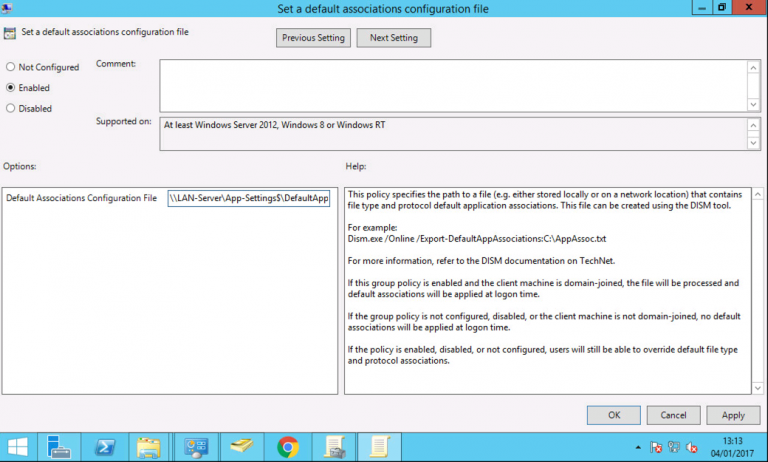Viewport: 768px width, 462px height.
Task: Open the network tray icon
Action: (674, 447)
